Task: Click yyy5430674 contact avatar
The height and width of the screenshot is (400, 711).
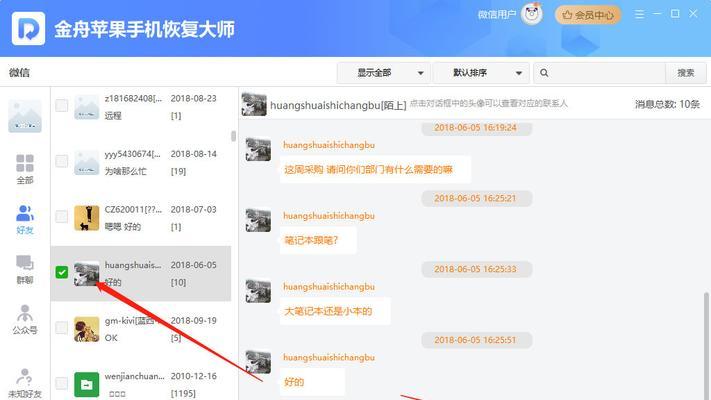Action: 87,162
